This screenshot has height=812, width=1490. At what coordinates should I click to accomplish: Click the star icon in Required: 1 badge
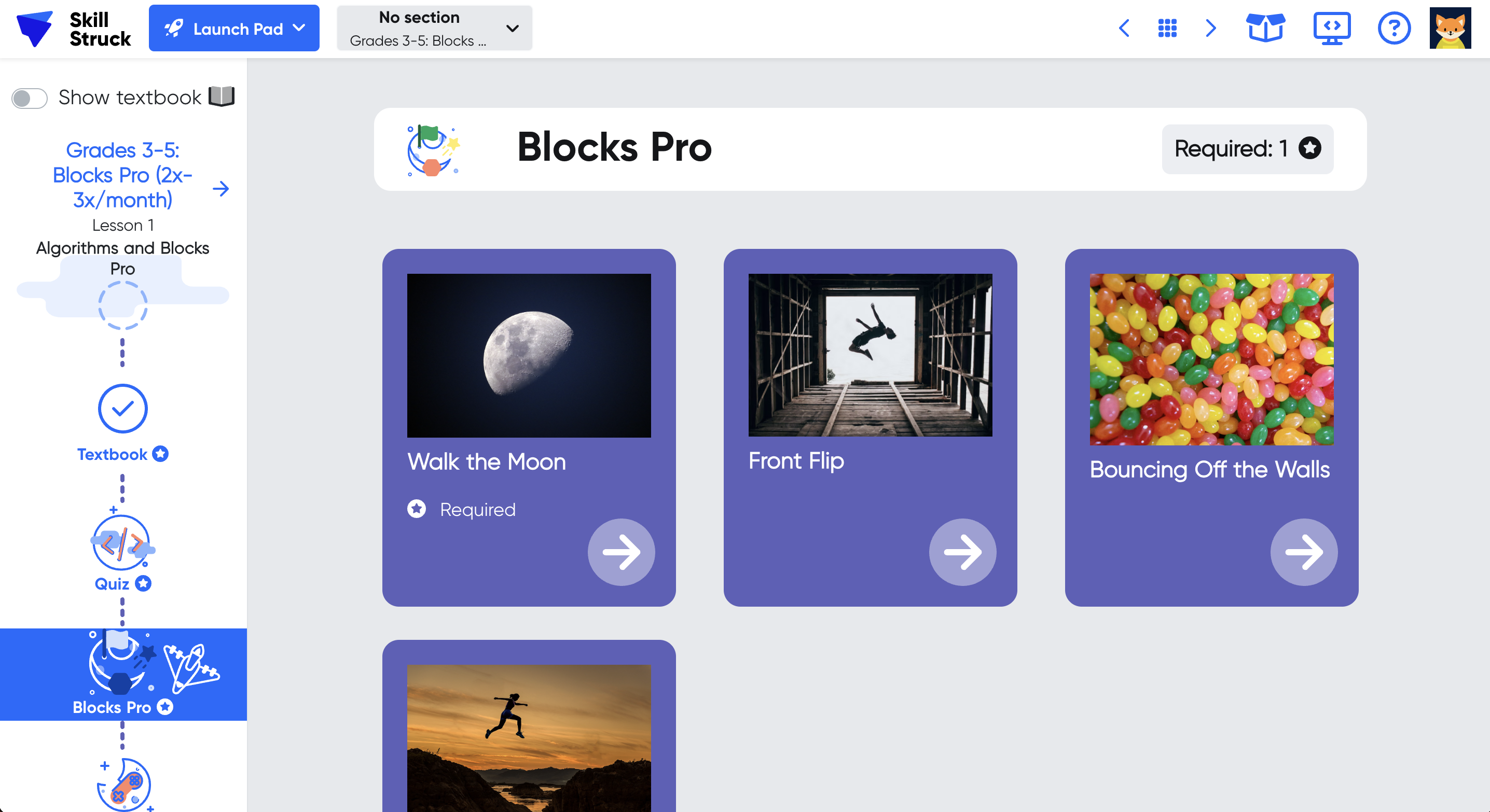coord(1309,148)
